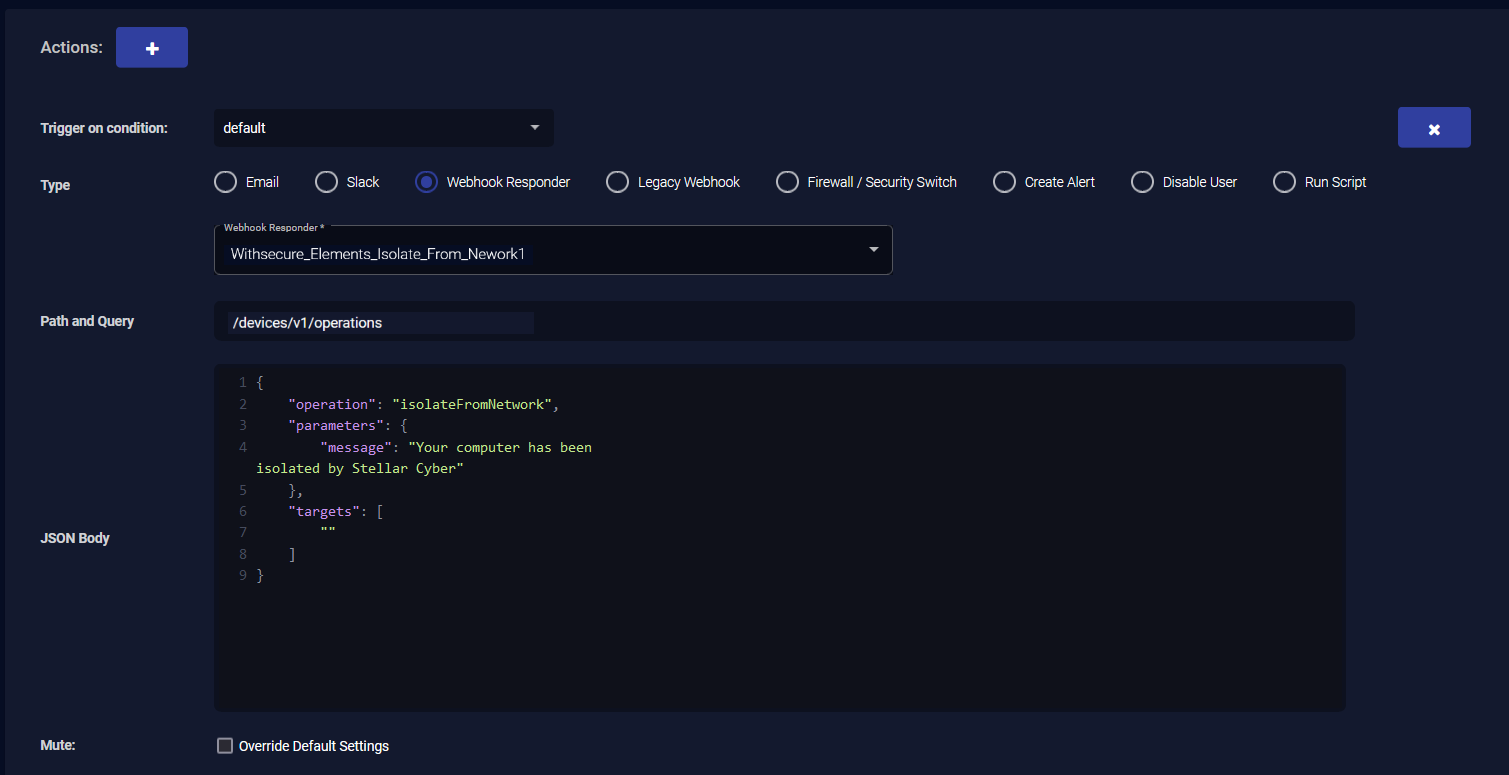Click inside the JSON Body editor blank area
Screen dimensions: 1509x775
[x=780, y=645]
